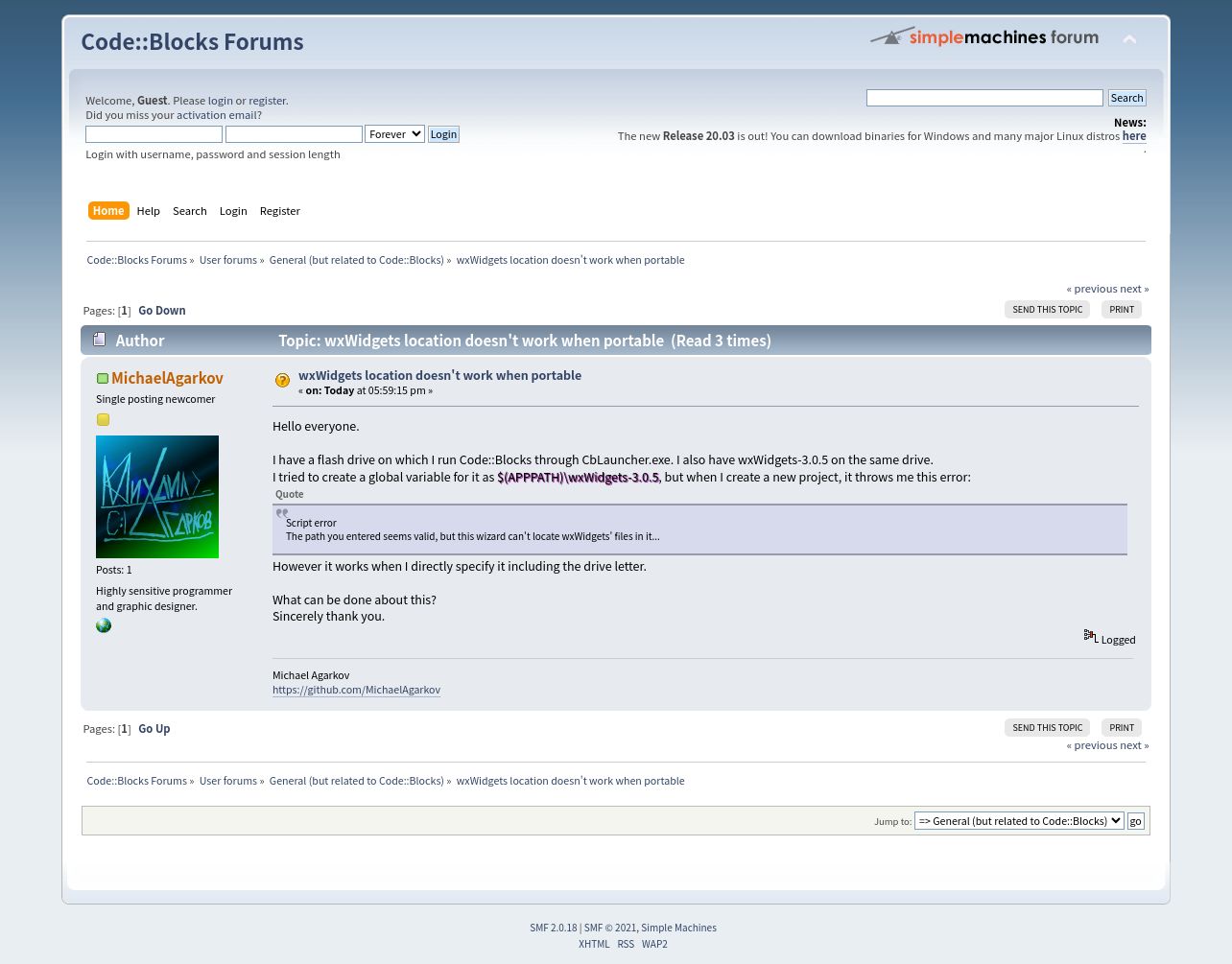Click the XHTML footer link
This screenshot has height=964, width=1232.
click(594, 944)
